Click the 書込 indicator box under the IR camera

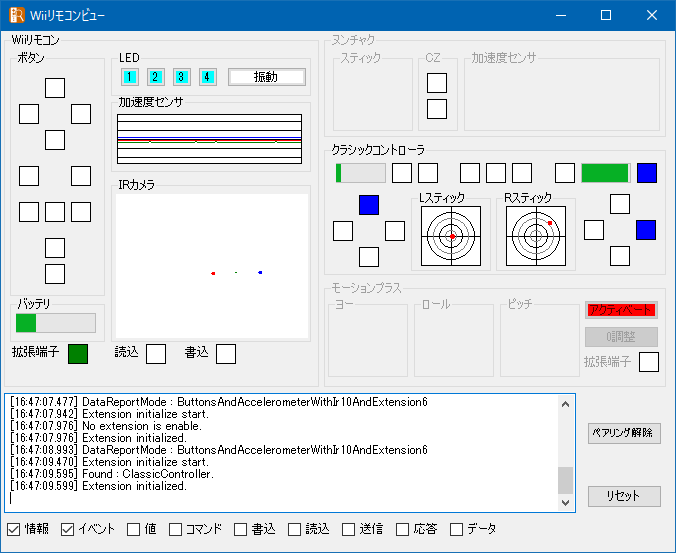[225, 354]
